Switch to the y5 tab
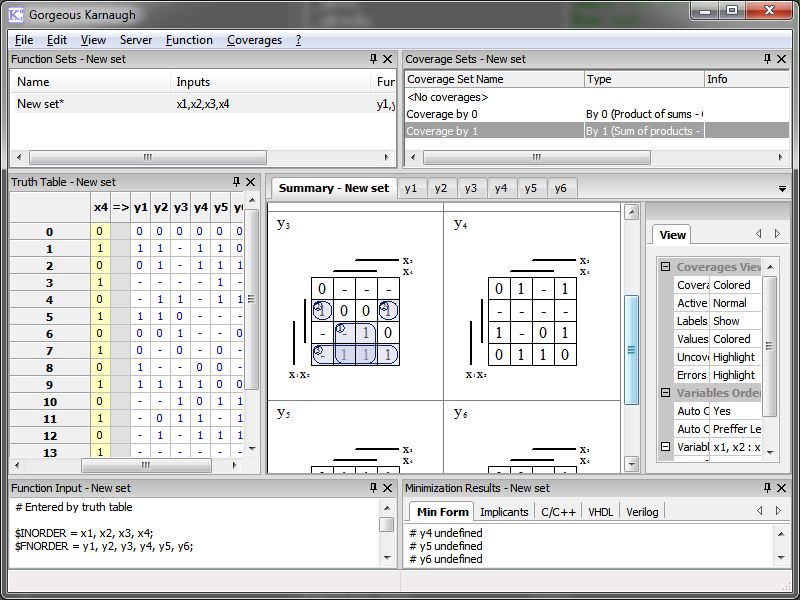Viewport: 800px width, 600px height. 531,188
